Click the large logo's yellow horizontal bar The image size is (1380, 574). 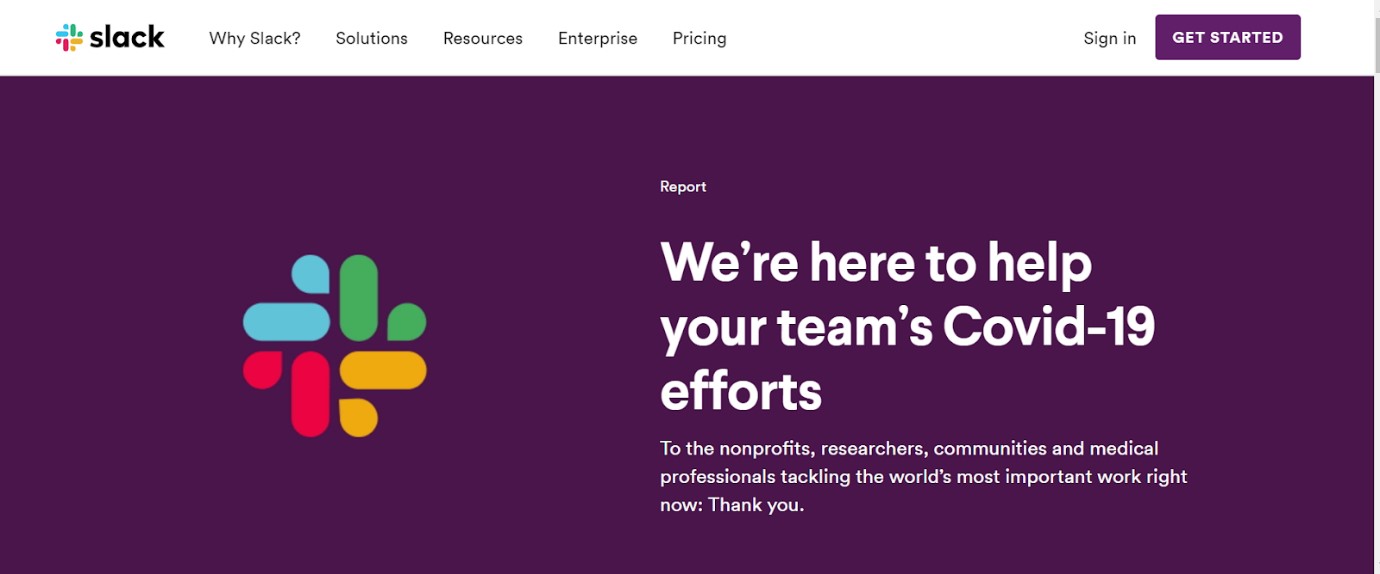coord(383,370)
